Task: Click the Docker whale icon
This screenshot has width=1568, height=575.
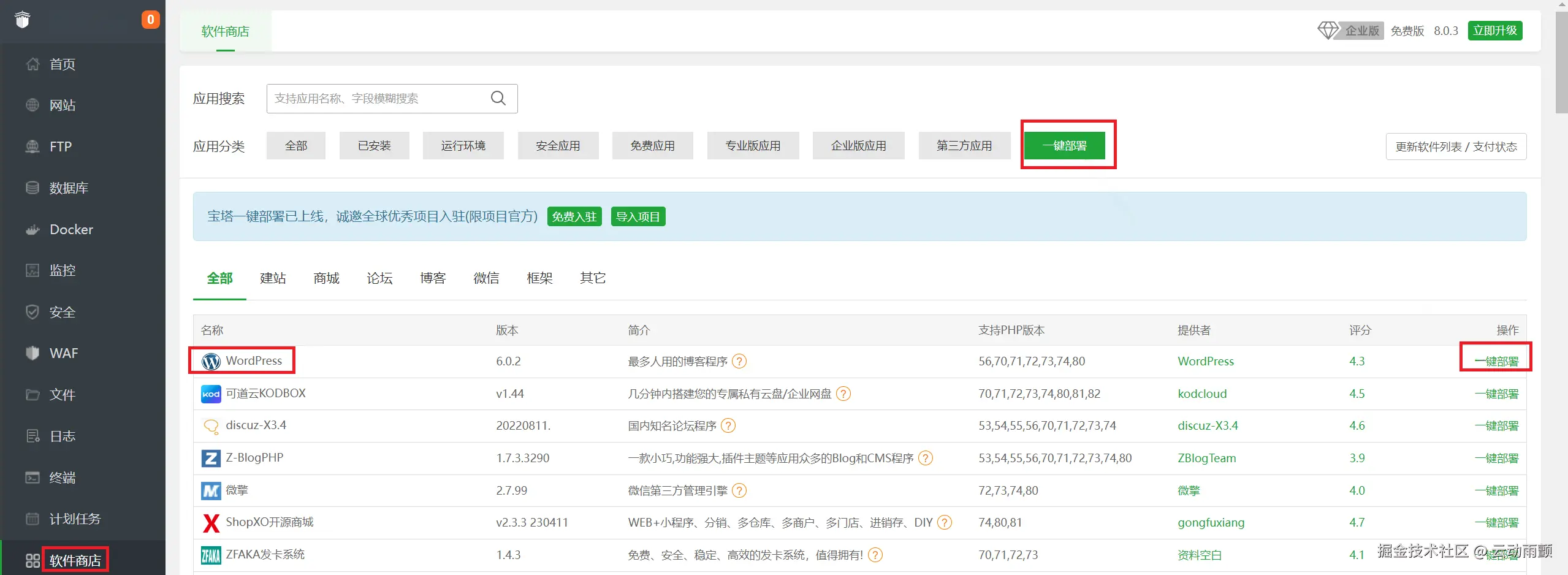Action: tap(32, 229)
